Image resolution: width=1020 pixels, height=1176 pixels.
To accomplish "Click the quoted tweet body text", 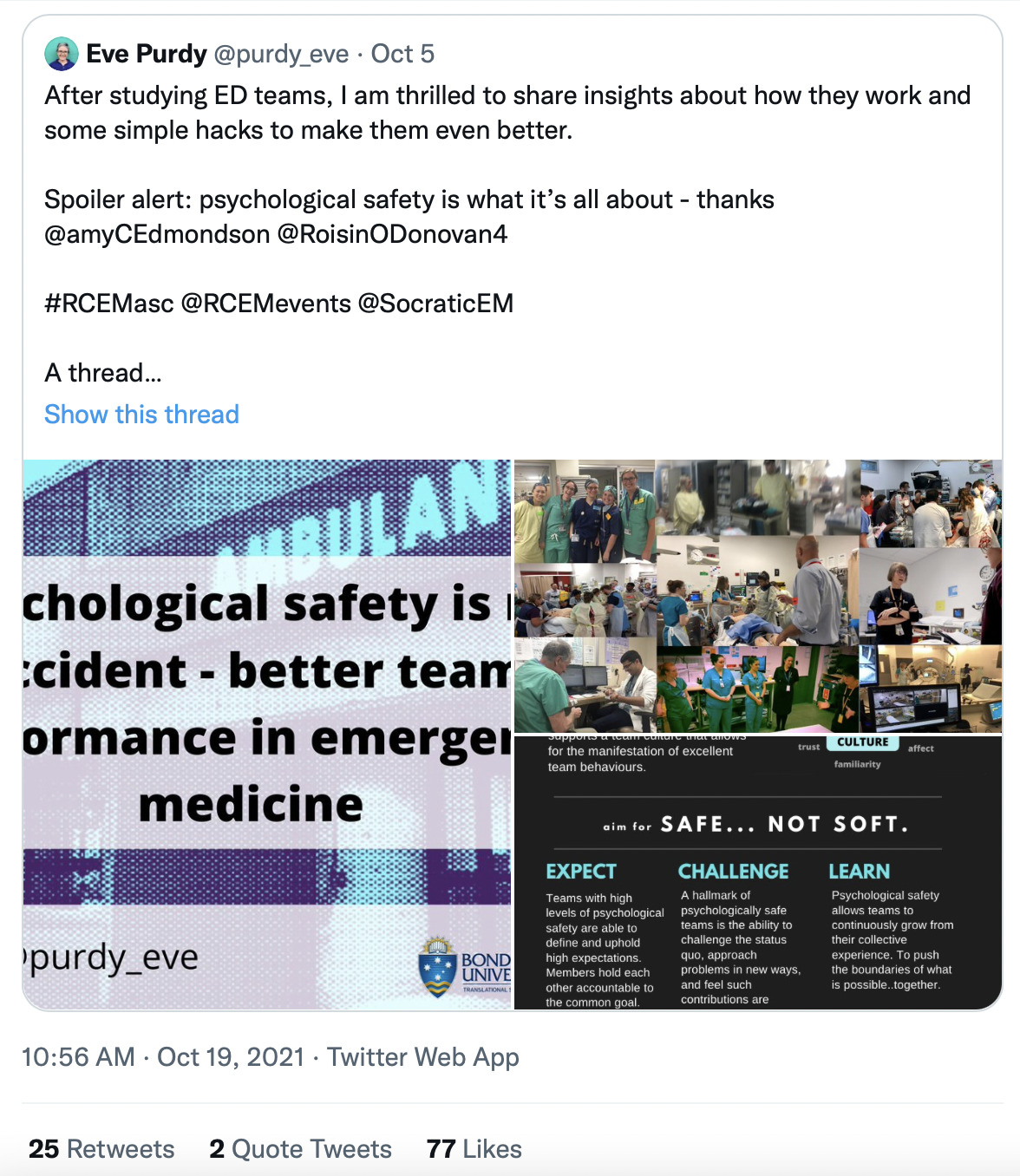I will [507, 234].
